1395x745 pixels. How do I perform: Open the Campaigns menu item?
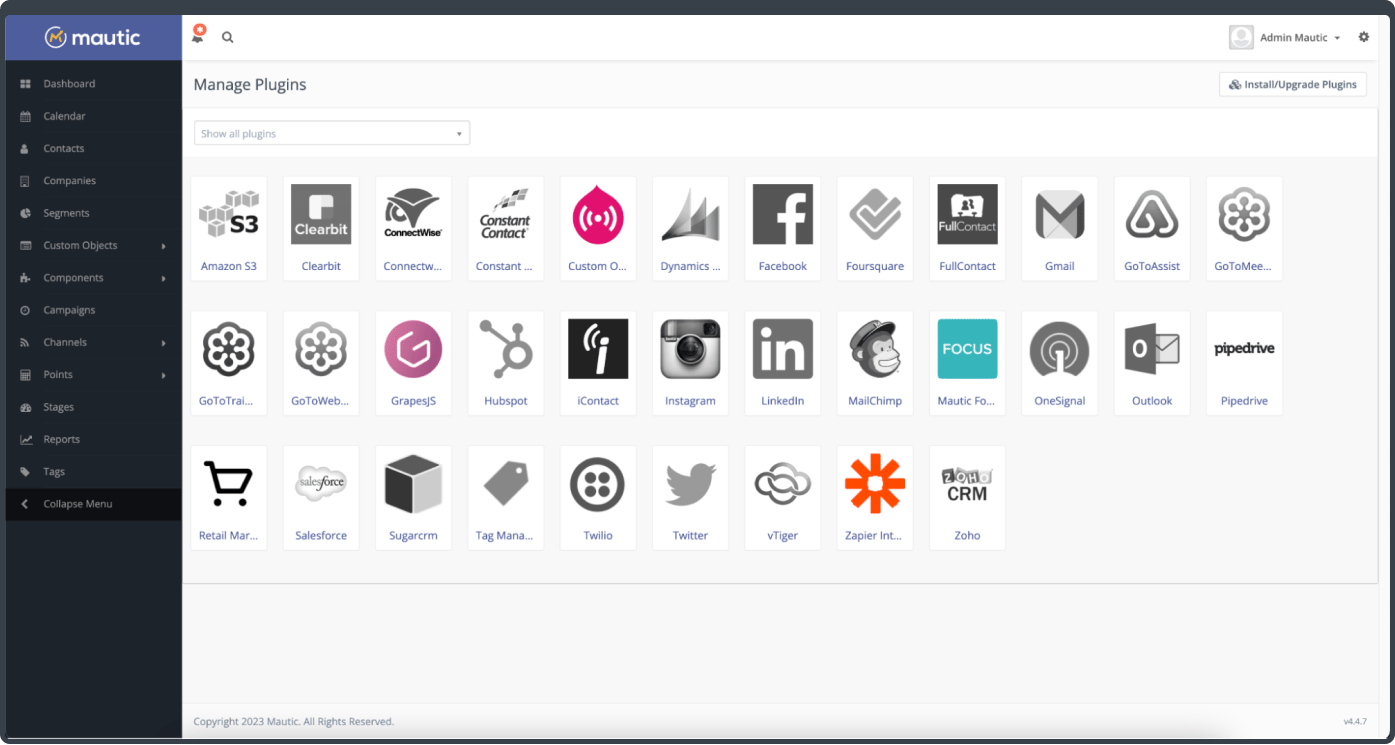[x=69, y=310]
